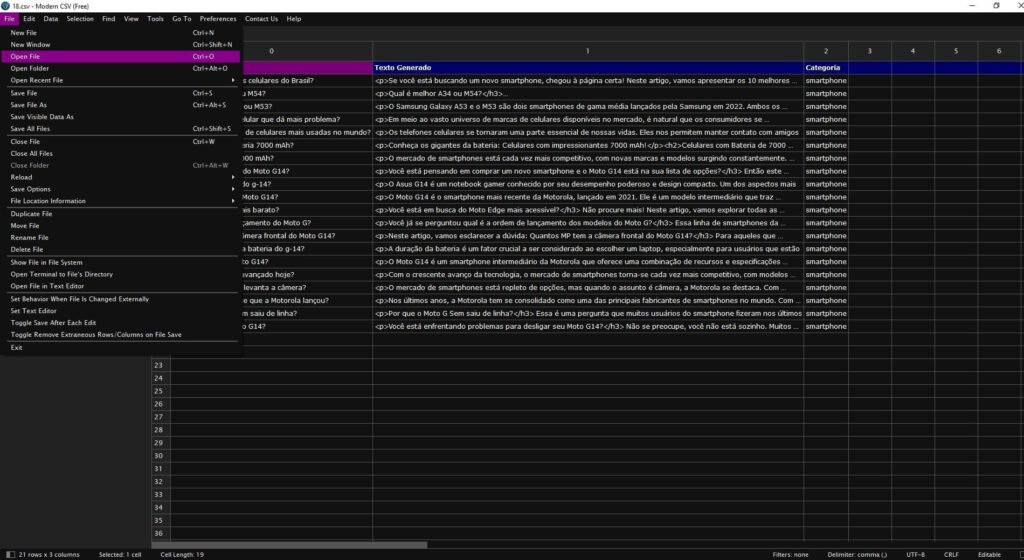Open the Find menu

[x=109, y=19]
